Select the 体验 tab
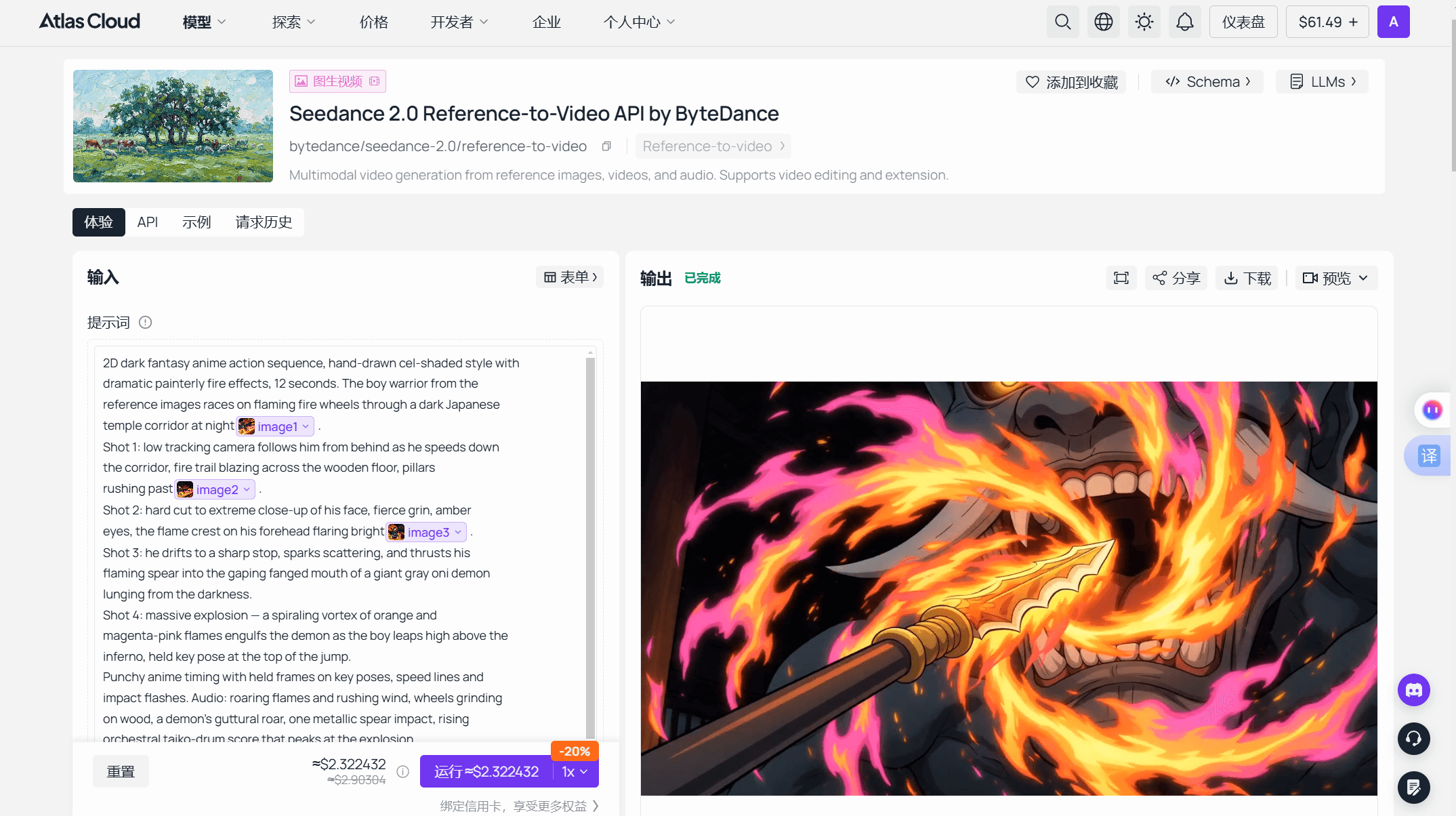This screenshot has height=816, width=1456. [x=99, y=222]
